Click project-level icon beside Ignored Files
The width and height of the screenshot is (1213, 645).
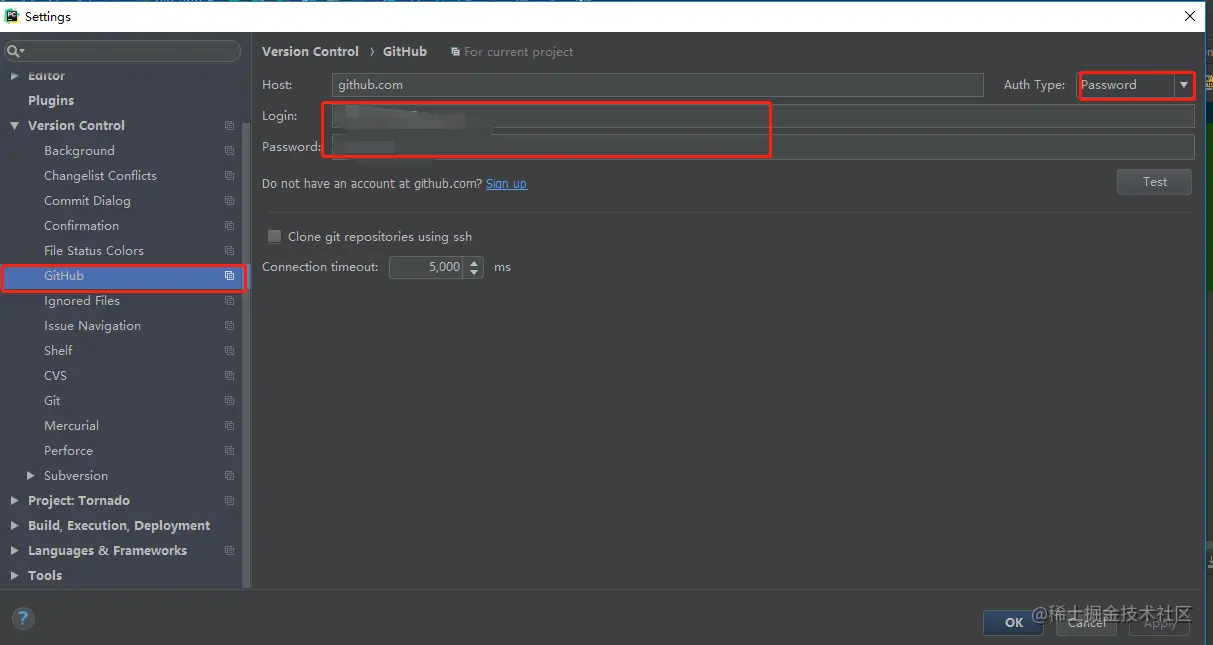click(x=229, y=301)
